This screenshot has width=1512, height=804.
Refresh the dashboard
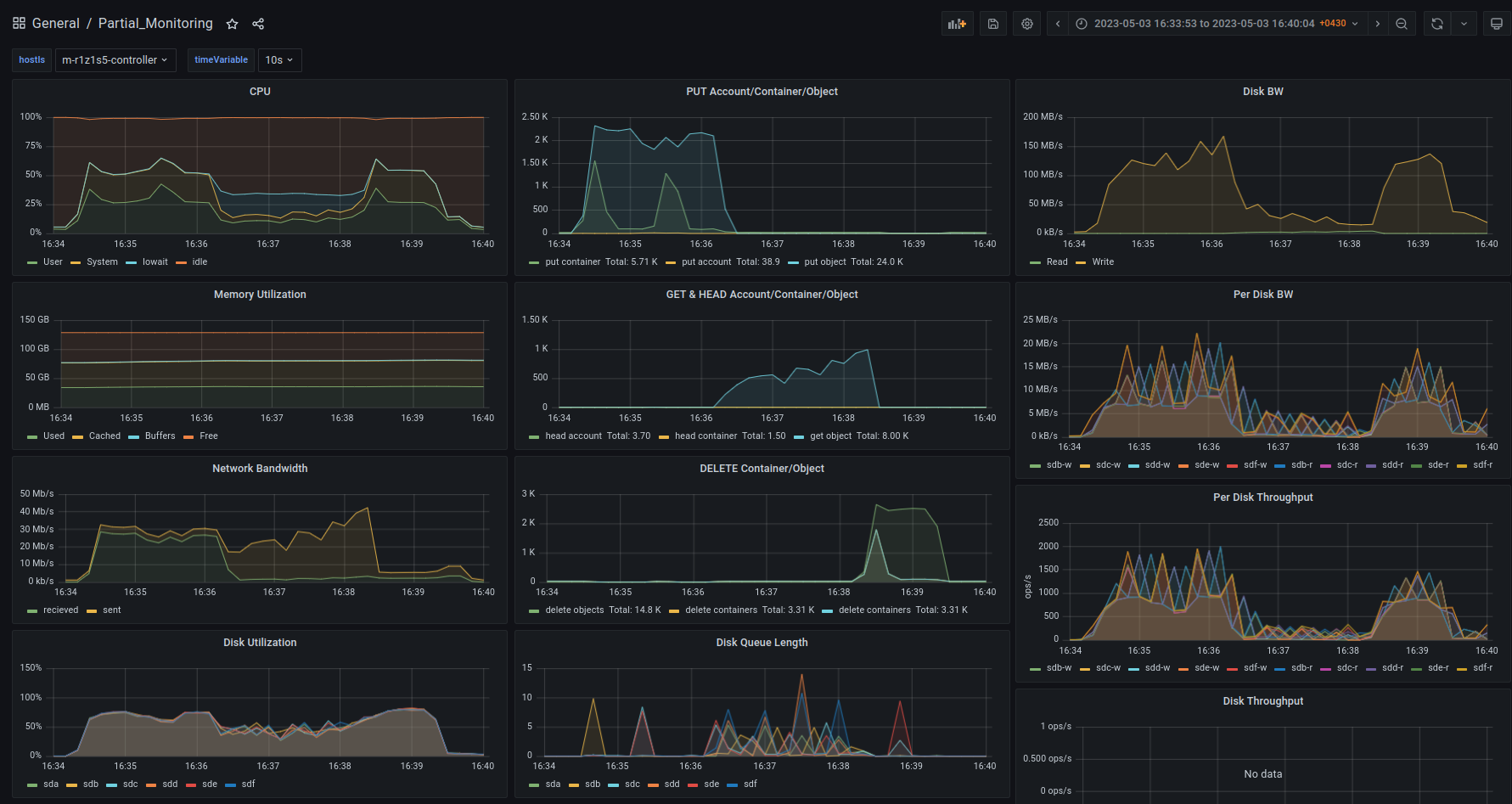point(1436,24)
